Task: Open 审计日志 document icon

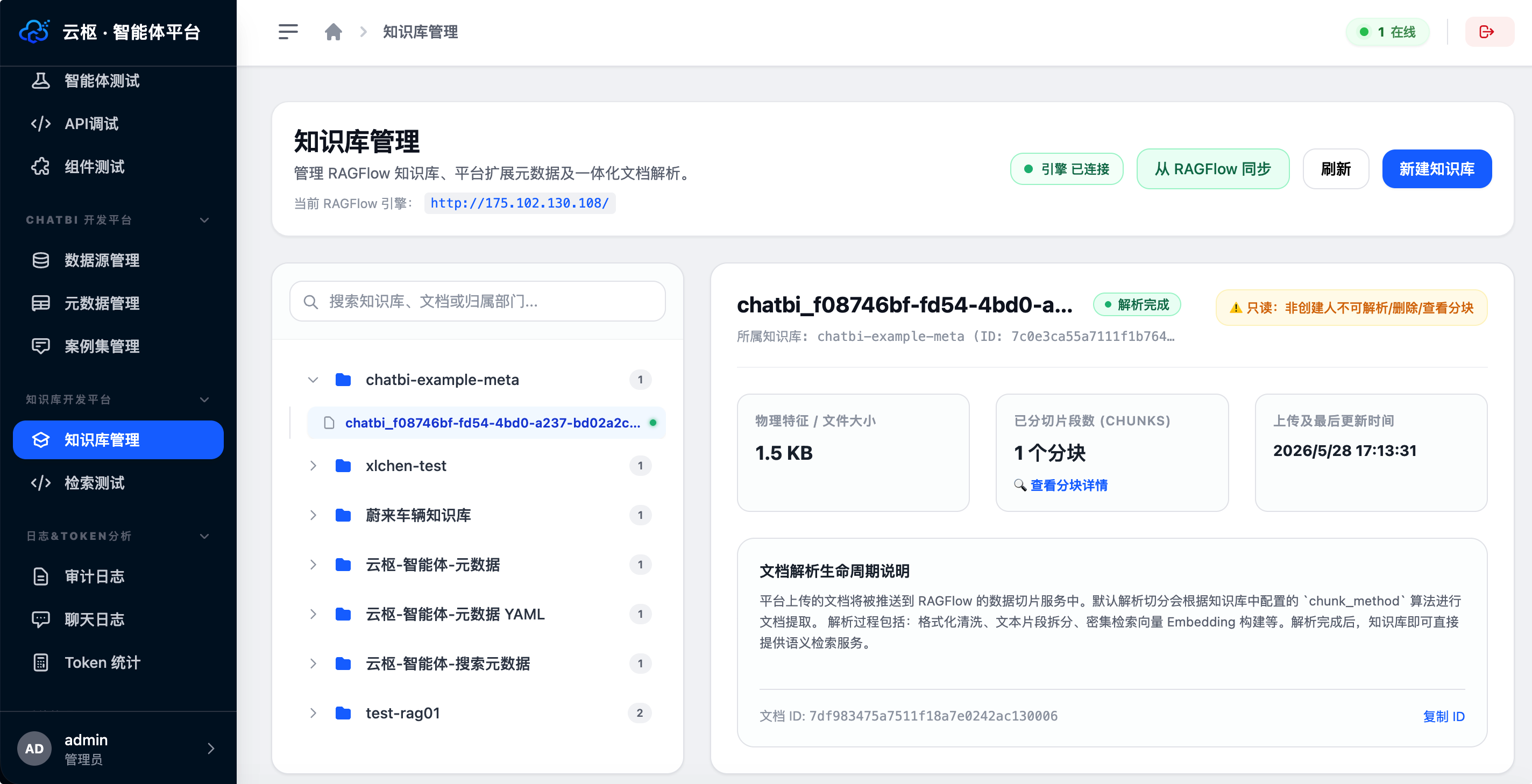Action: 40,576
